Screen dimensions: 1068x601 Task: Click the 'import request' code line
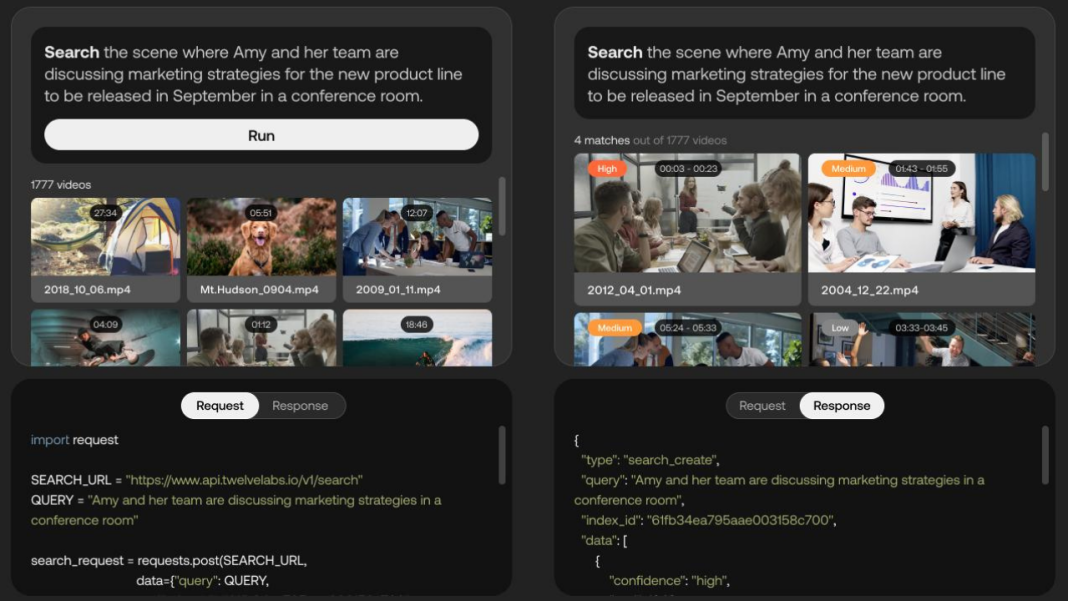click(x=74, y=440)
